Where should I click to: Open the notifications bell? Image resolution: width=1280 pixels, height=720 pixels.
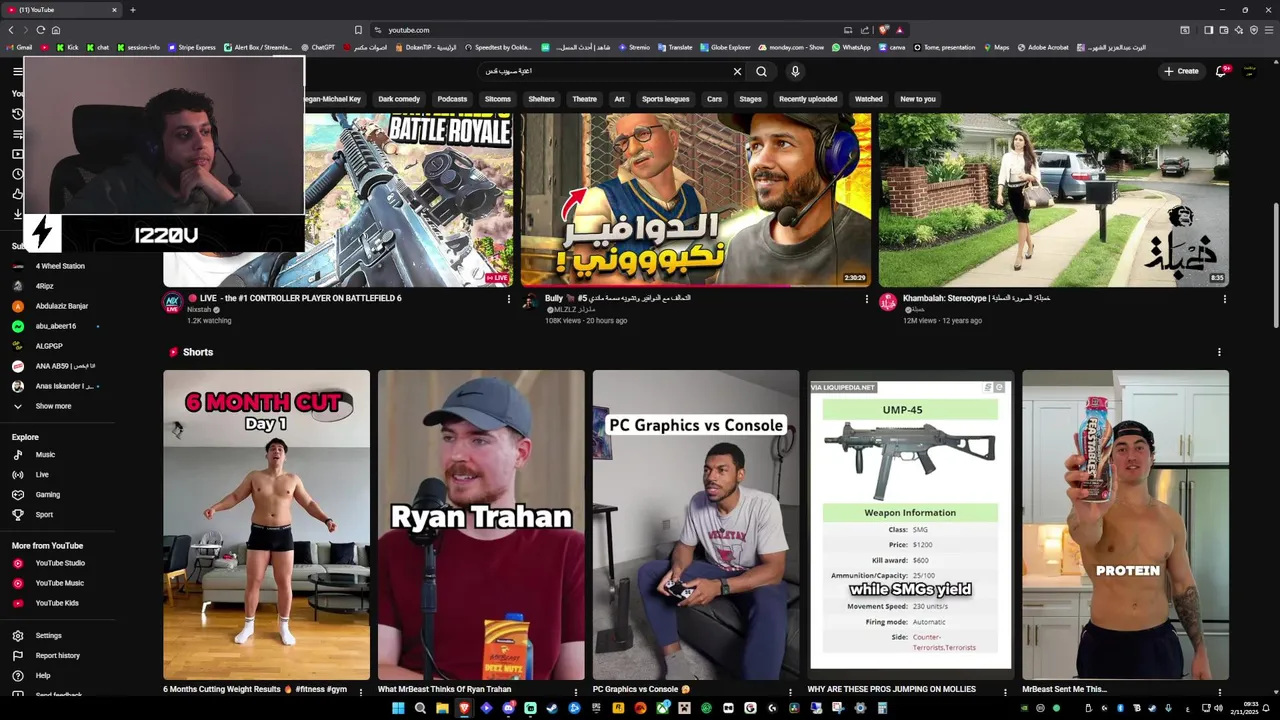pyautogui.click(x=1221, y=71)
